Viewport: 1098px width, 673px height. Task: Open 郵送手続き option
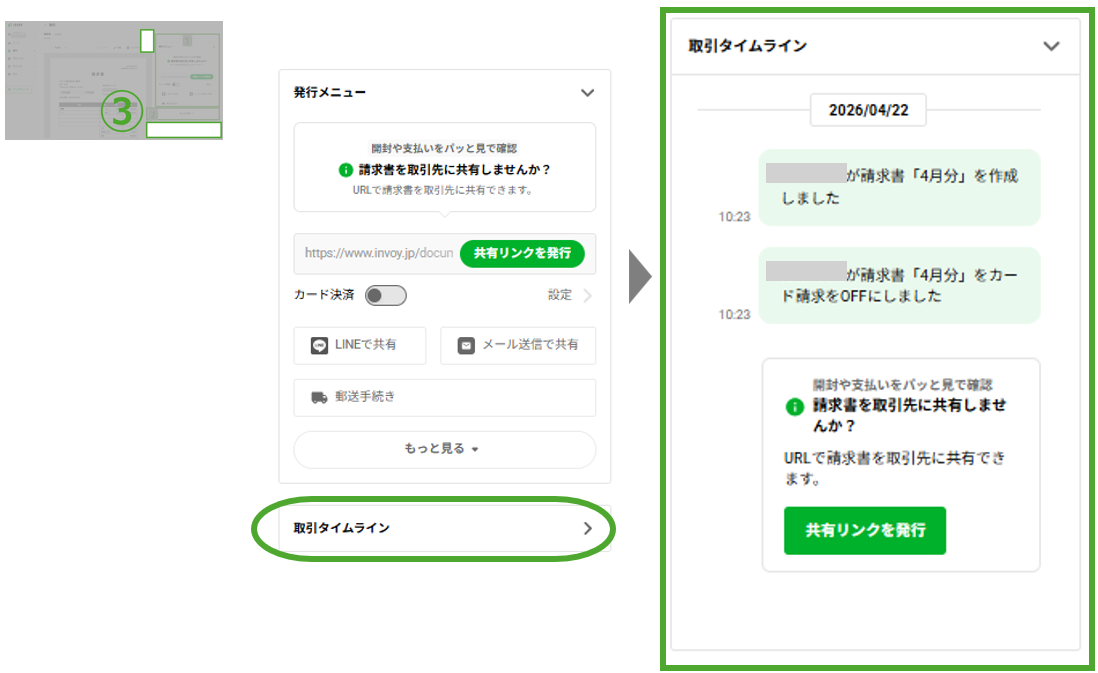tap(445, 397)
